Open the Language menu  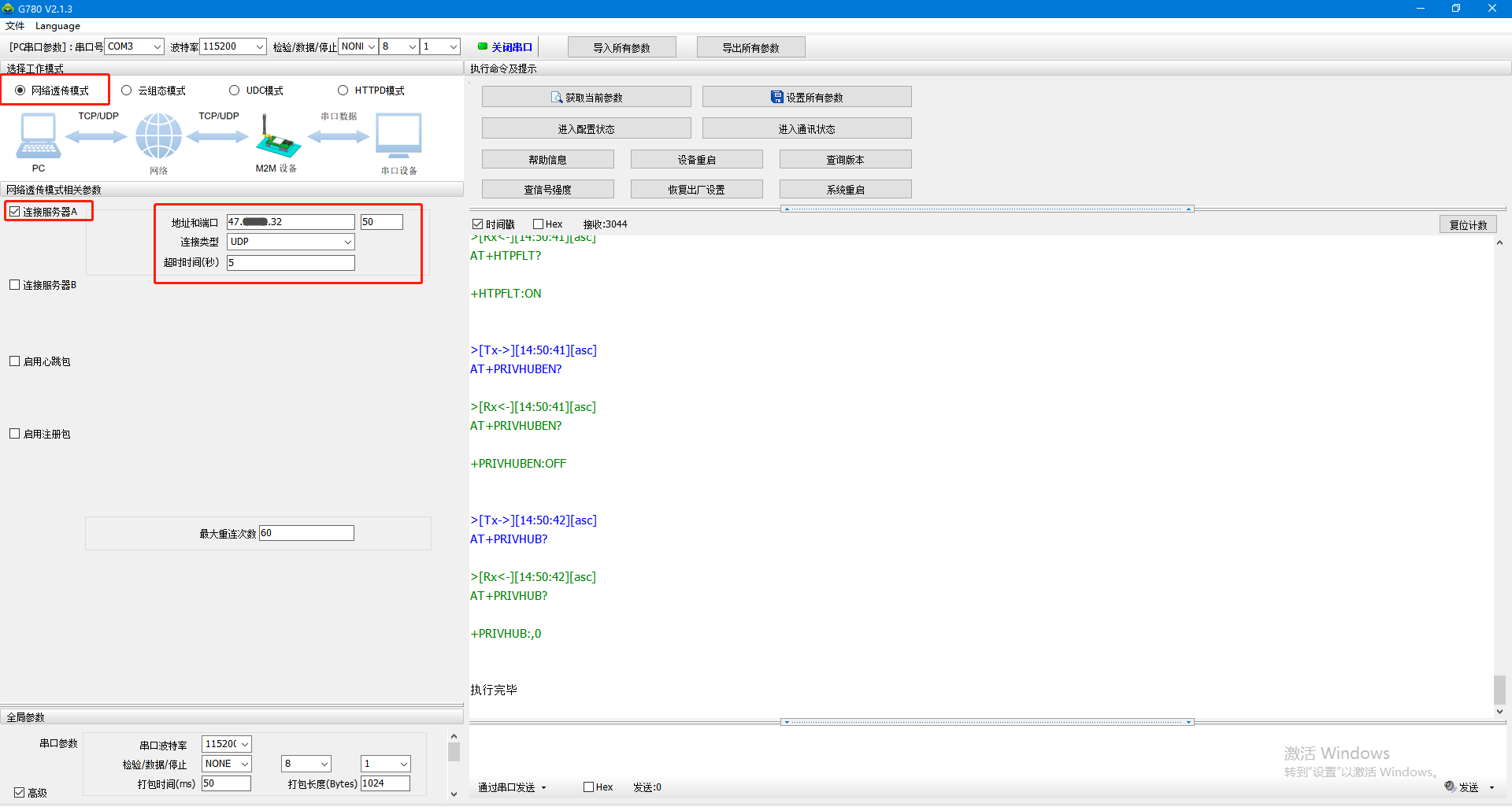coord(57,26)
